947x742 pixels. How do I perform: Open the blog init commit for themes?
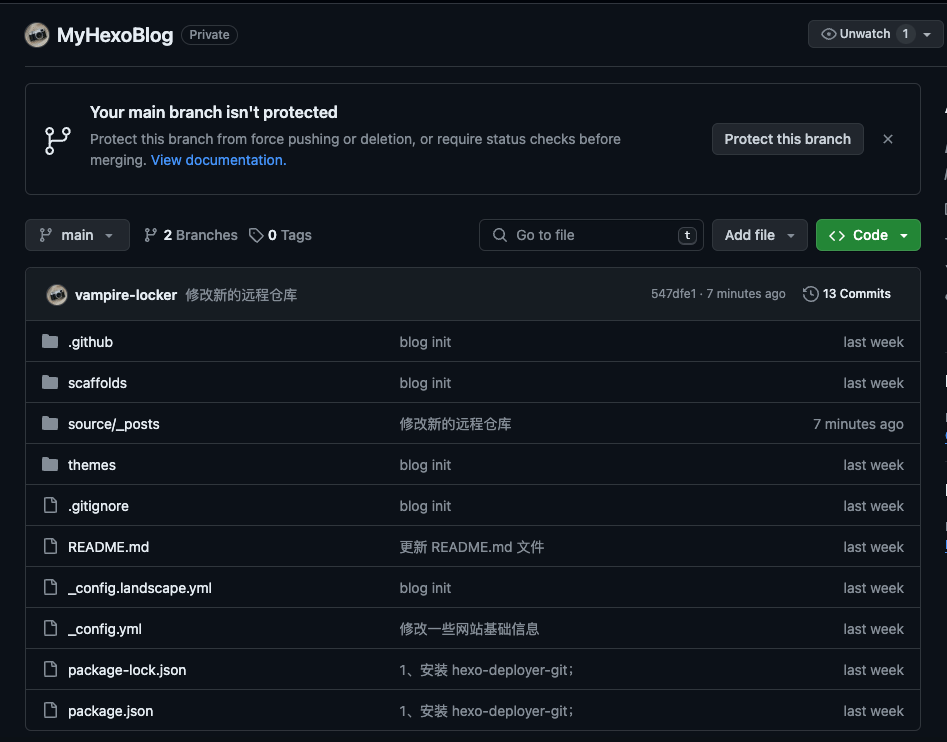click(425, 465)
